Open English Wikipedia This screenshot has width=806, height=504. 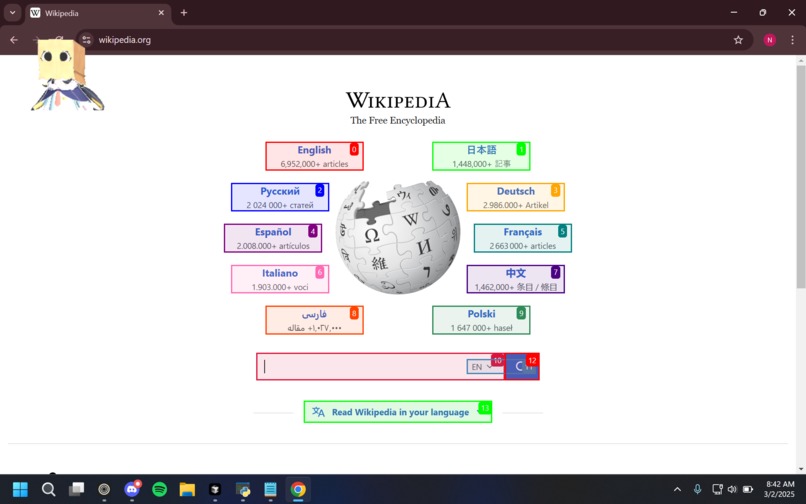314,156
